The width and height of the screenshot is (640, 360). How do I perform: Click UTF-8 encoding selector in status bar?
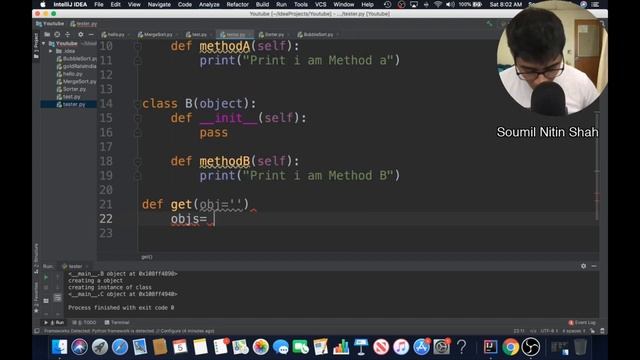[x=548, y=331]
